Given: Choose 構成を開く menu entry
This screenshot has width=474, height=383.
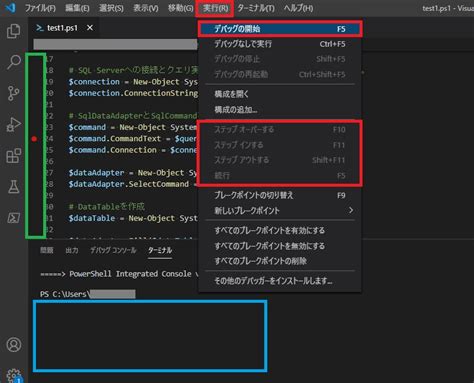Looking at the screenshot, I should tap(280, 94).
